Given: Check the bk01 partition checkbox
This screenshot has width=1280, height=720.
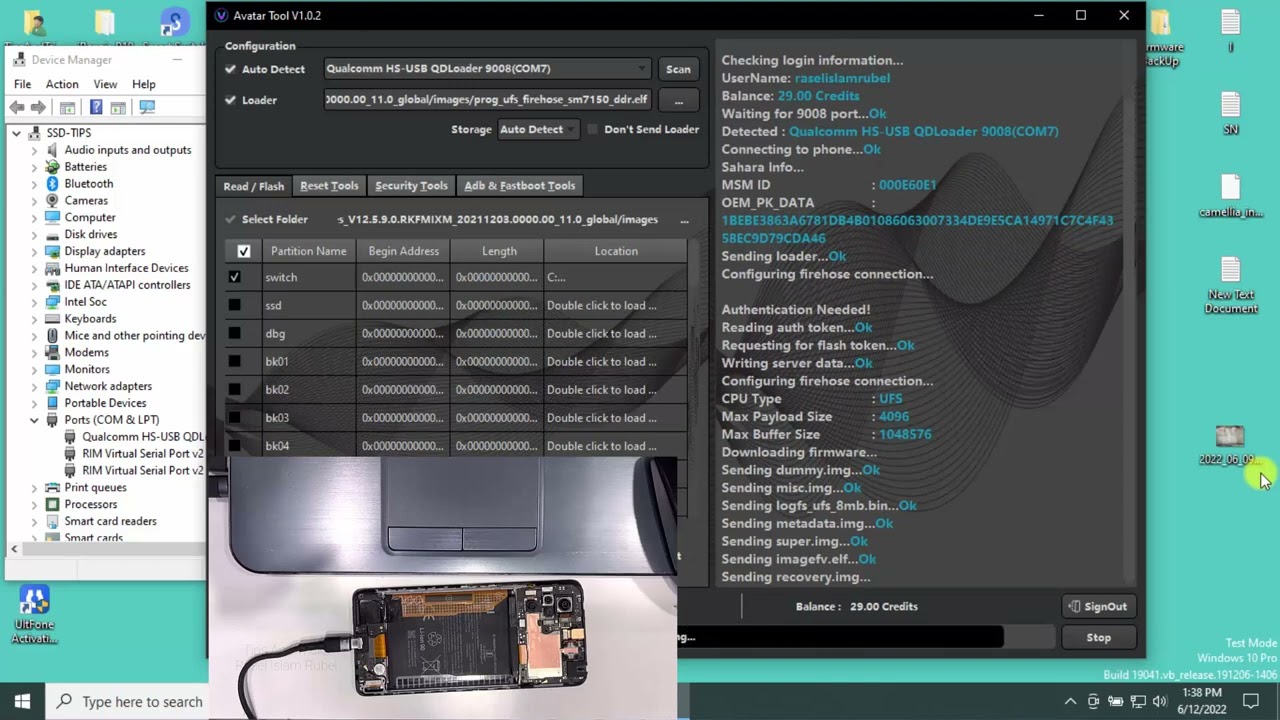Looking at the screenshot, I should [x=234, y=361].
